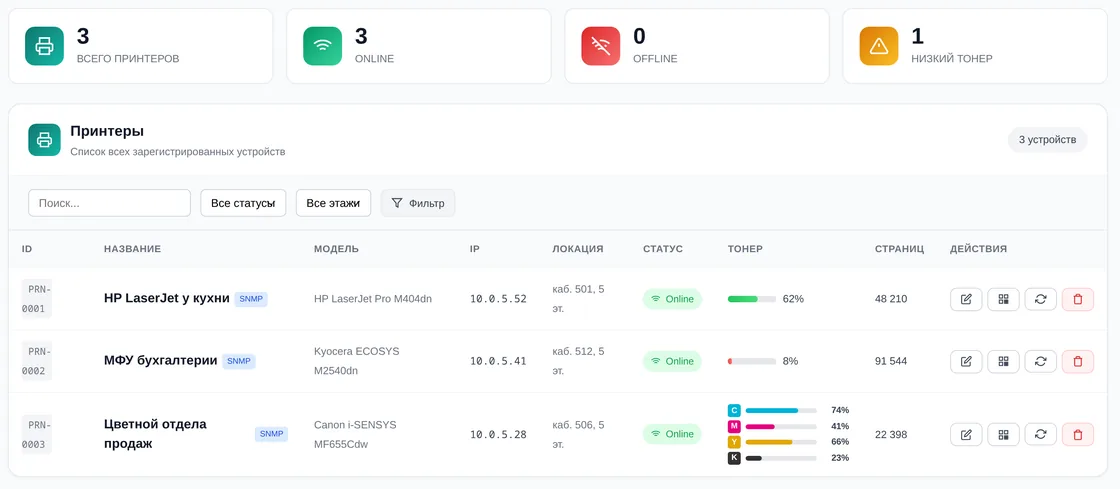Click the cyan C toner badge
The height and width of the screenshot is (489, 1120).
pos(734,410)
